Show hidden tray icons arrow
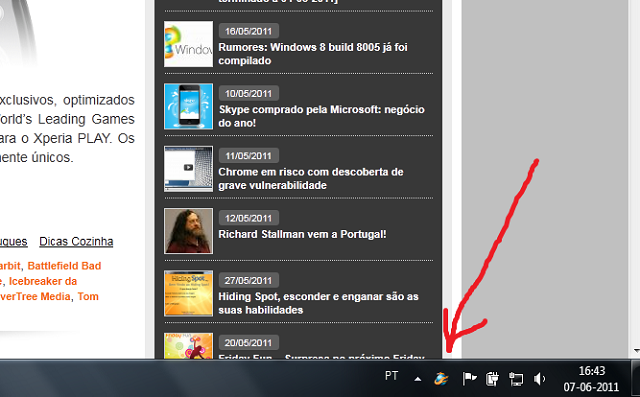 418,379
